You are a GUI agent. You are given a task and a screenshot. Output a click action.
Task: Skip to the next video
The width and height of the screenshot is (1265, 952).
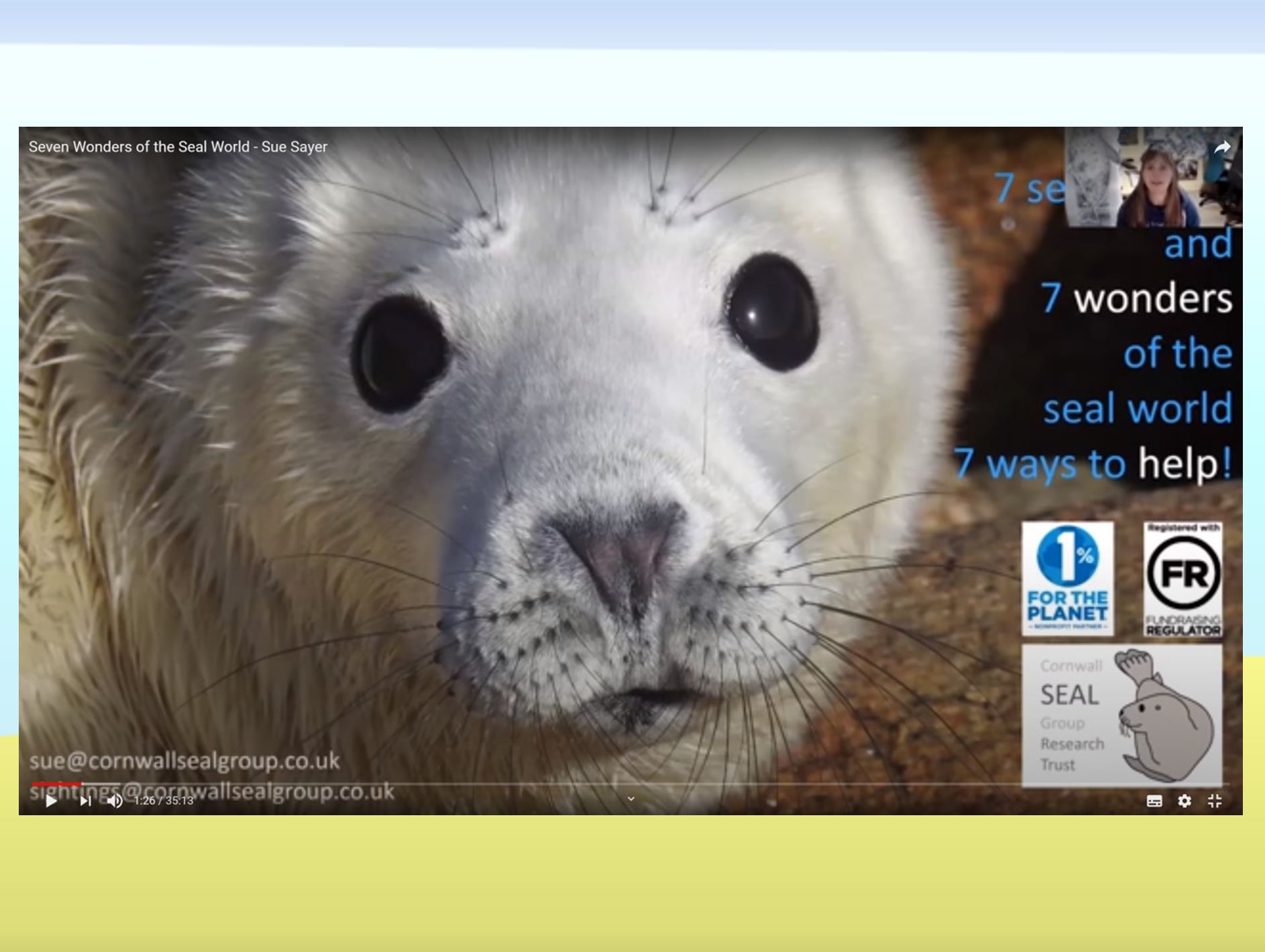click(85, 800)
